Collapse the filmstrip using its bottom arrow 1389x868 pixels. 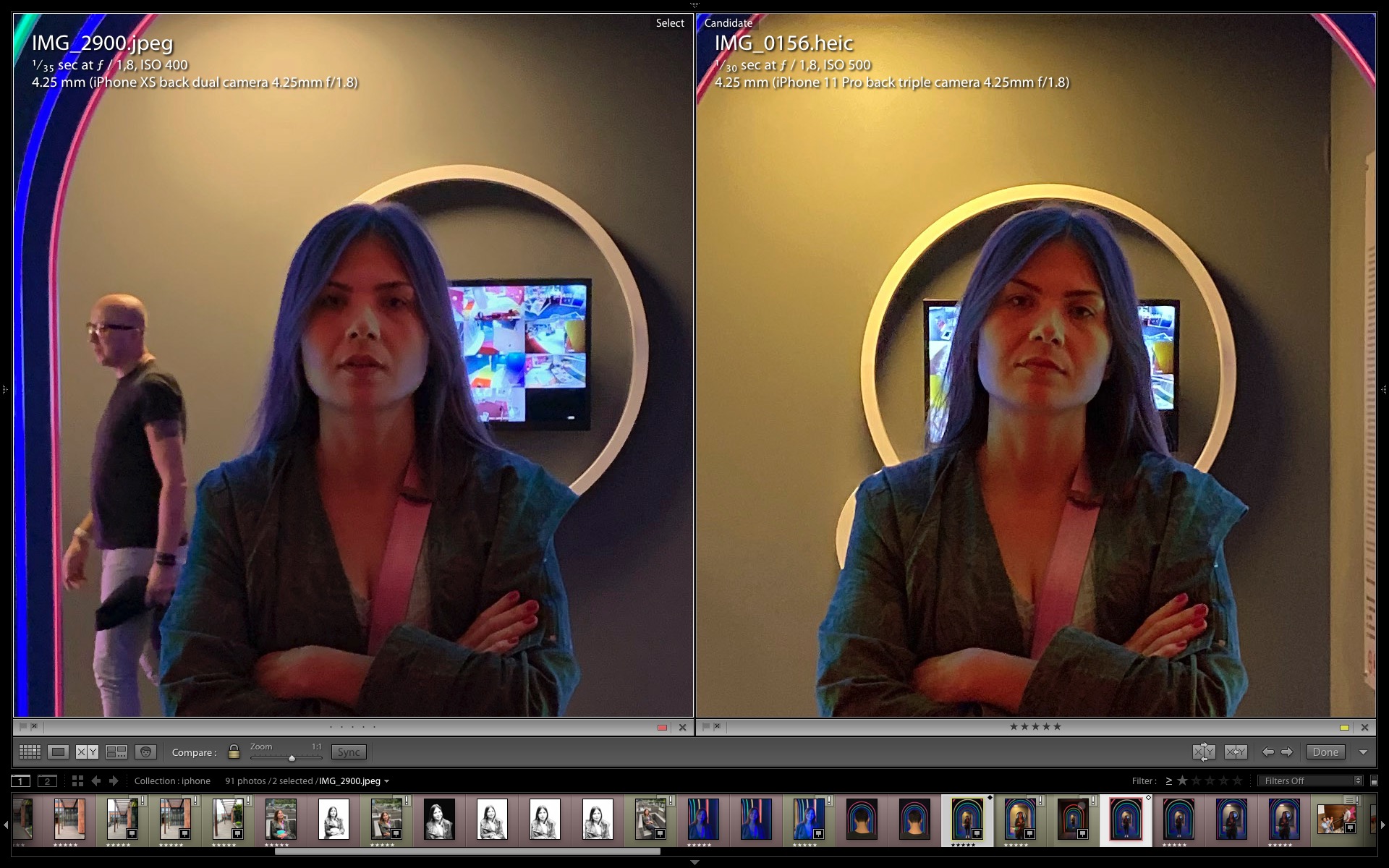click(694, 863)
